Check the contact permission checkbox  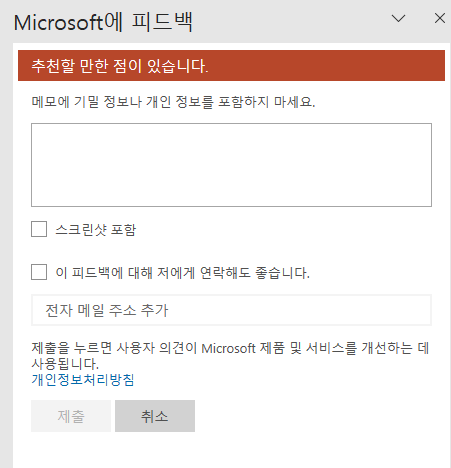(x=39, y=272)
